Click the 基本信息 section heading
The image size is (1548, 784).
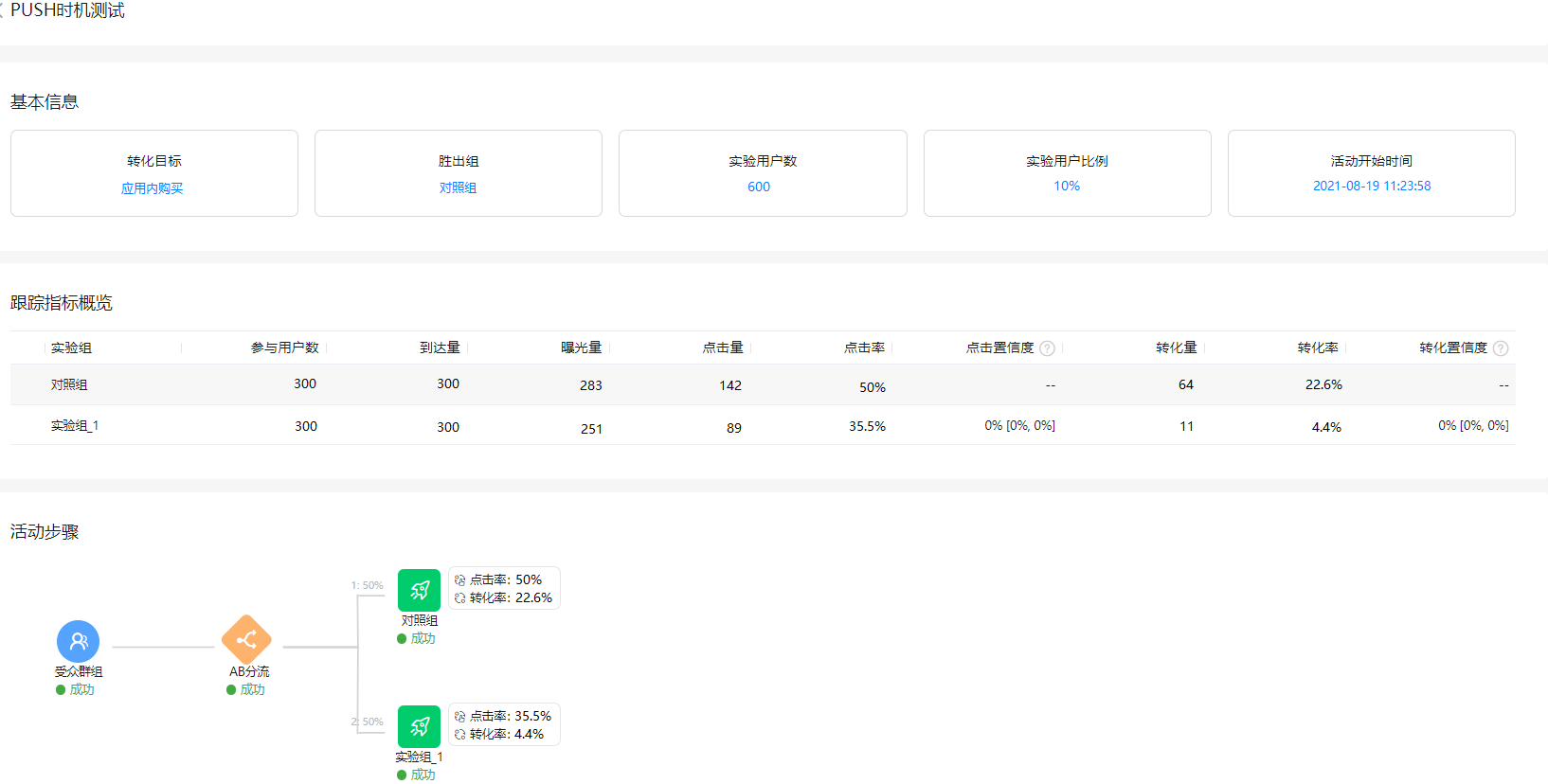click(45, 102)
